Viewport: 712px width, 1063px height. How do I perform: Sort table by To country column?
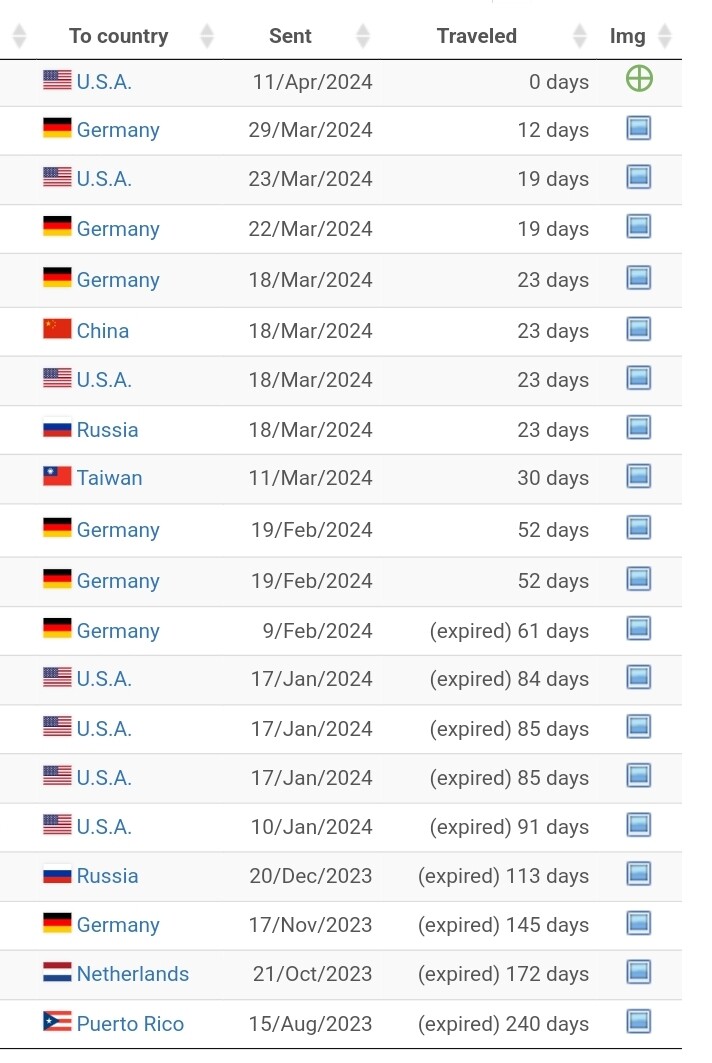coord(118,37)
